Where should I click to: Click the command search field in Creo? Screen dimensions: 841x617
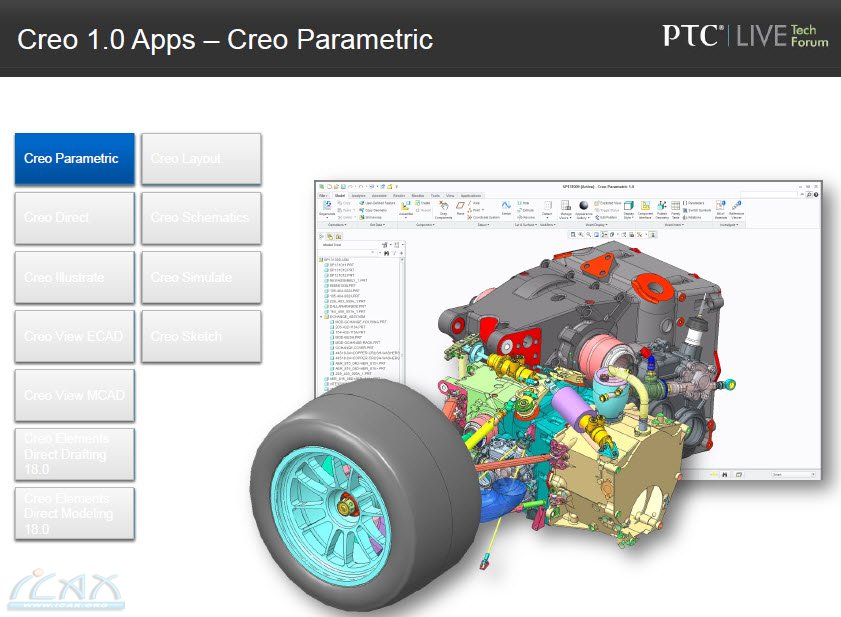[769, 194]
